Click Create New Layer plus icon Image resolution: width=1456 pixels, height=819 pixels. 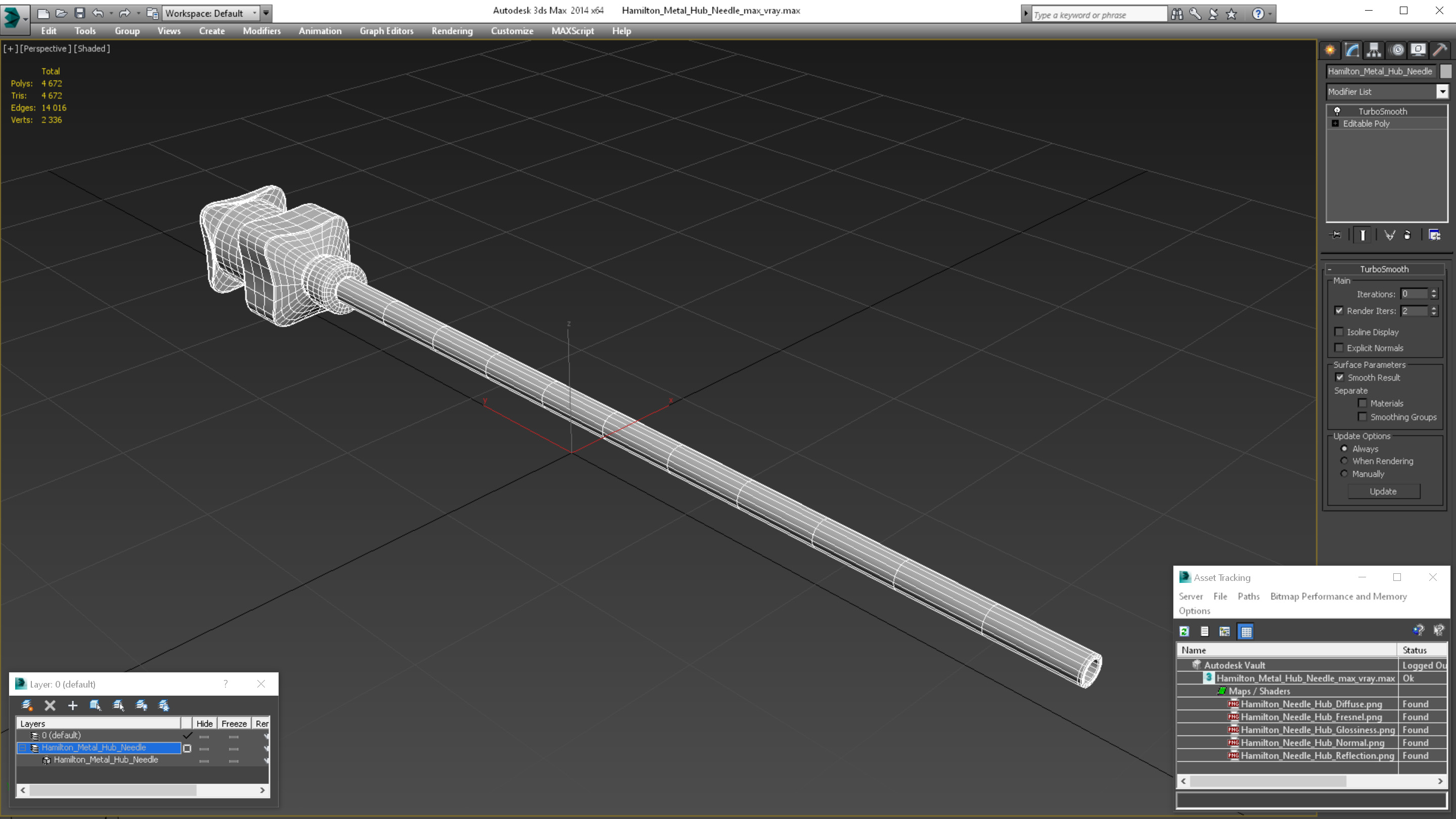pos(72,705)
